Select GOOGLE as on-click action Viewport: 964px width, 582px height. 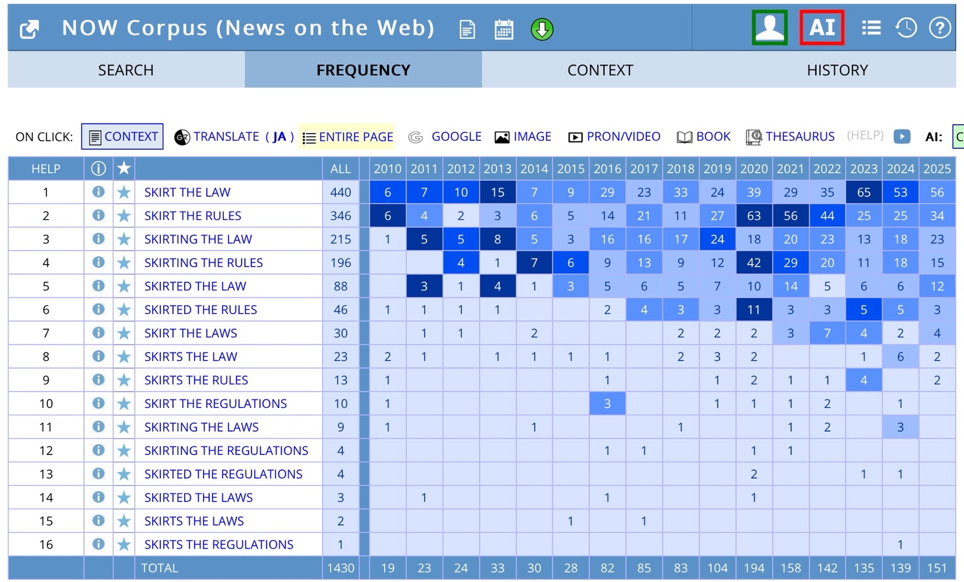point(445,136)
